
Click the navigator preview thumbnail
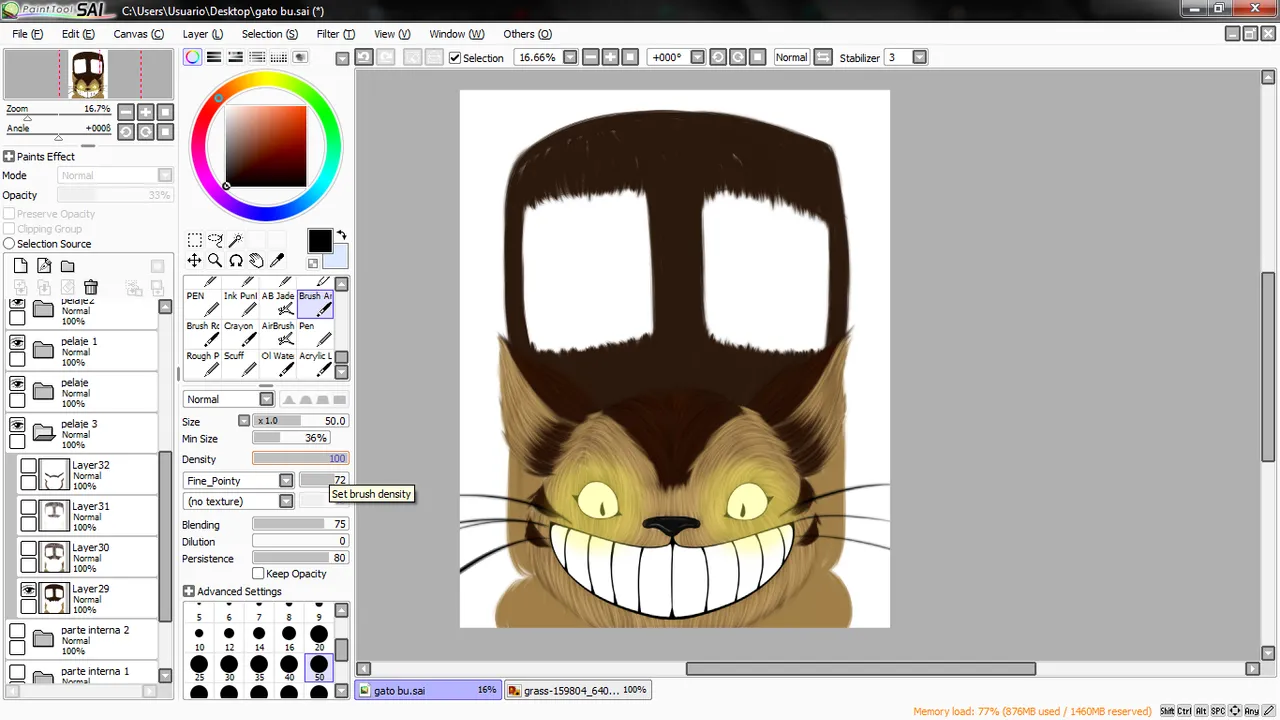coord(88,74)
